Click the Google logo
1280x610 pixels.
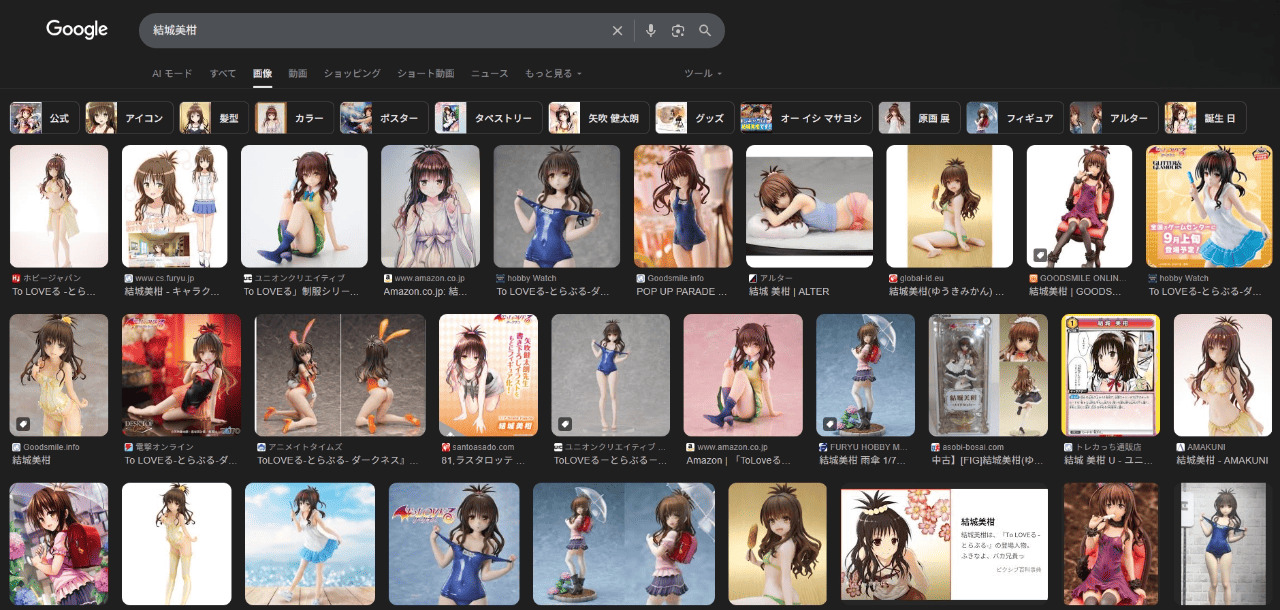(77, 30)
